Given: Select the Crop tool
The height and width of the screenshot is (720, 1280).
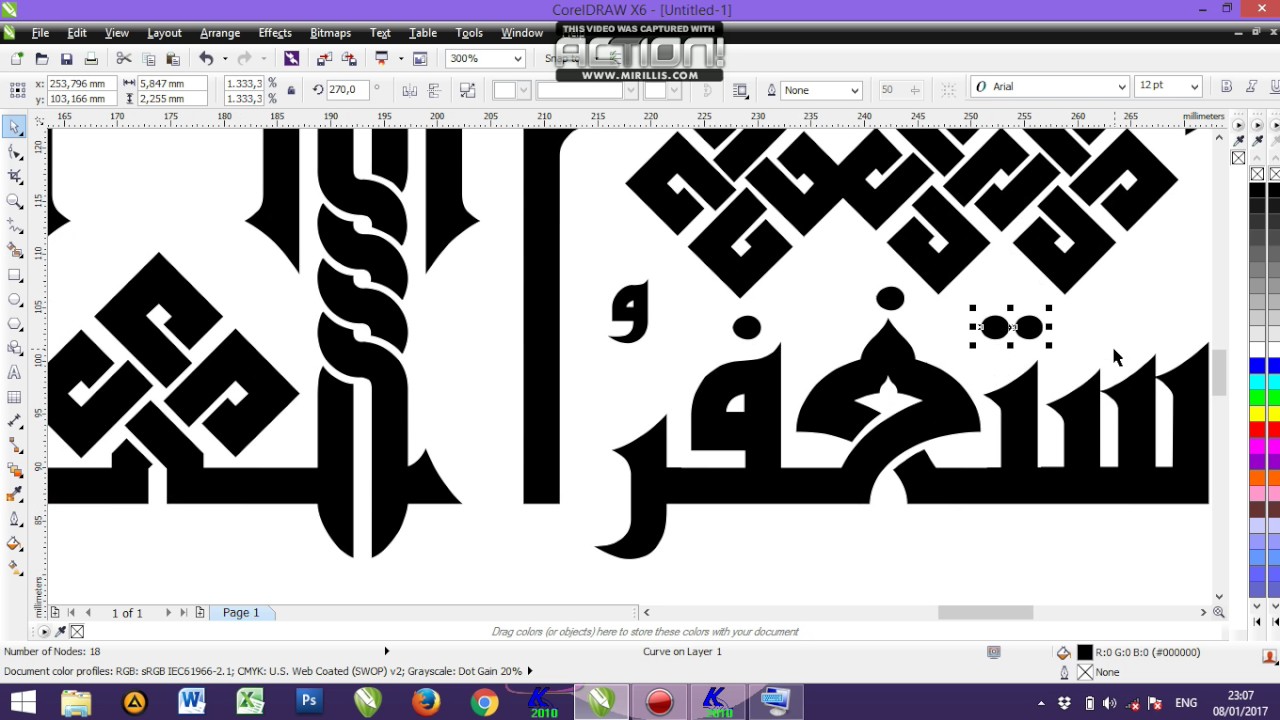Looking at the screenshot, I should pos(14,176).
